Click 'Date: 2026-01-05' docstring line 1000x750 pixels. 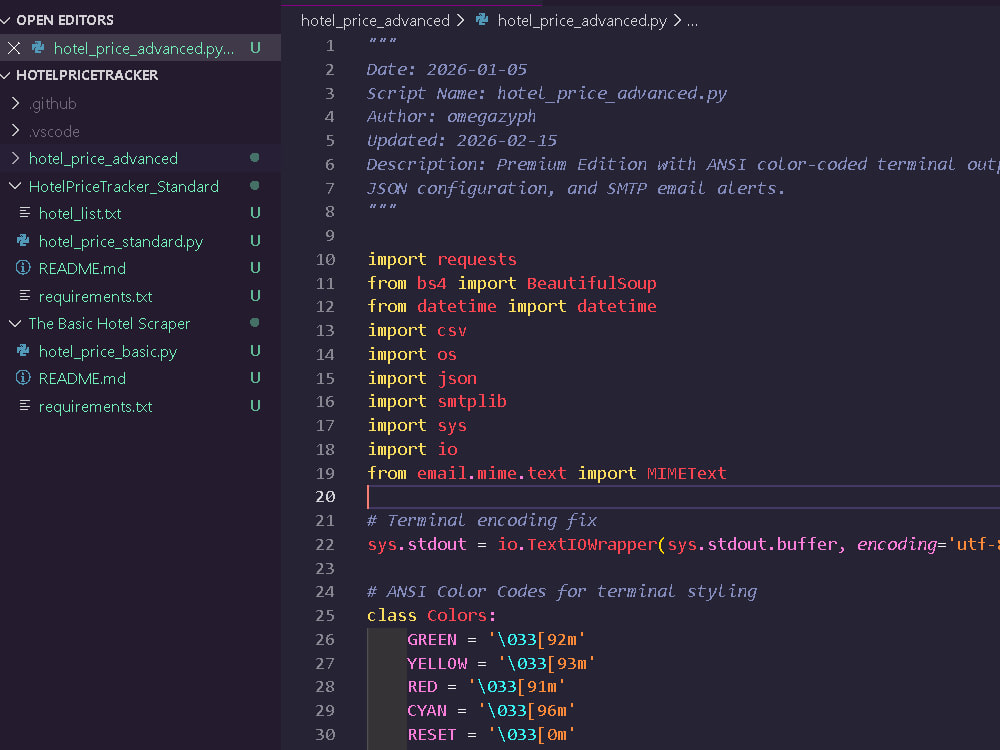coord(447,69)
